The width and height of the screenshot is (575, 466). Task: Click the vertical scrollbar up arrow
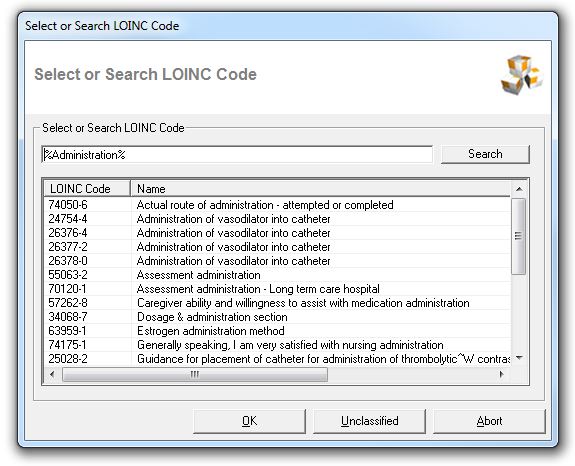[x=519, y=189]
